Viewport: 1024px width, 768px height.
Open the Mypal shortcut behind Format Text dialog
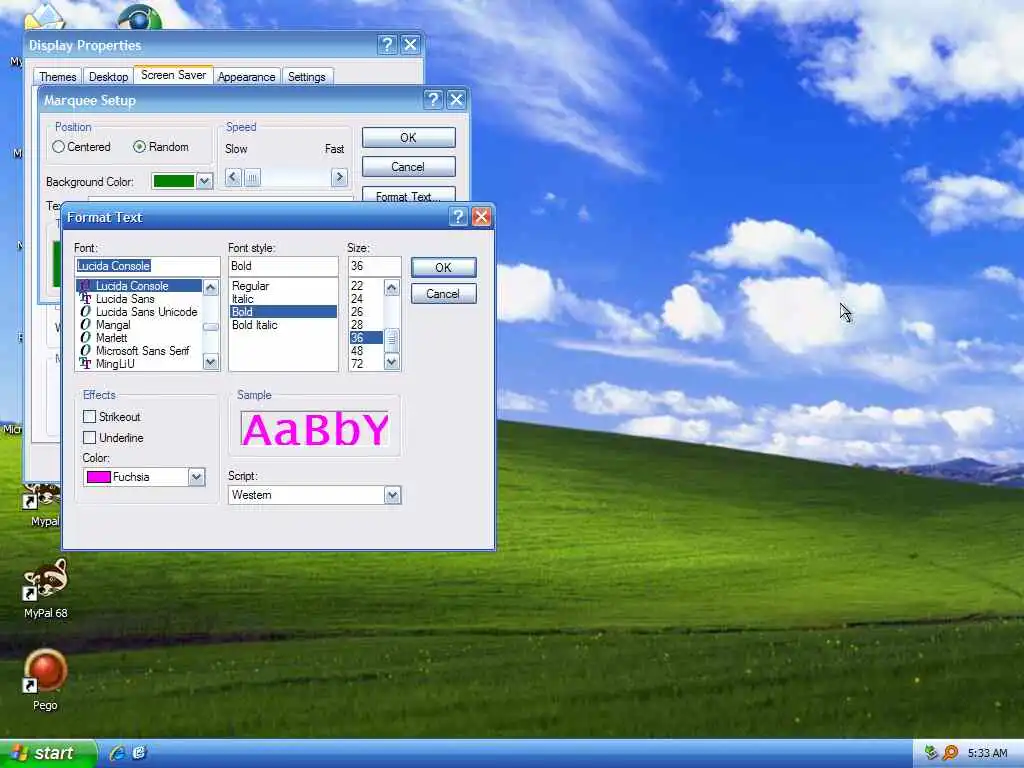point(44,505)
